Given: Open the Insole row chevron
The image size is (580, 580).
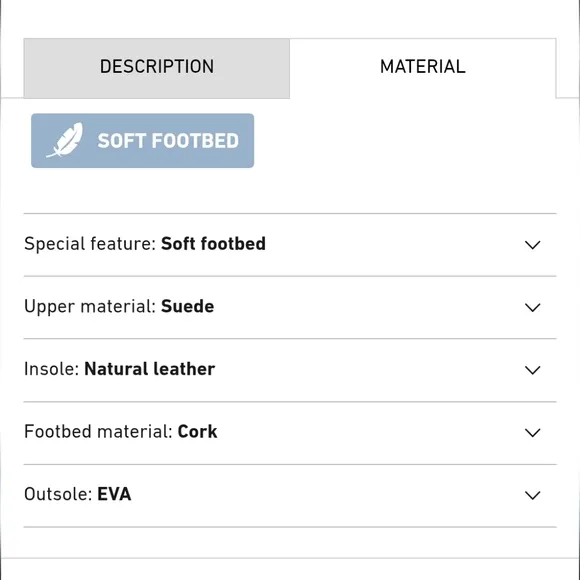Looking at the screenshot, I should tap(532, 370).
